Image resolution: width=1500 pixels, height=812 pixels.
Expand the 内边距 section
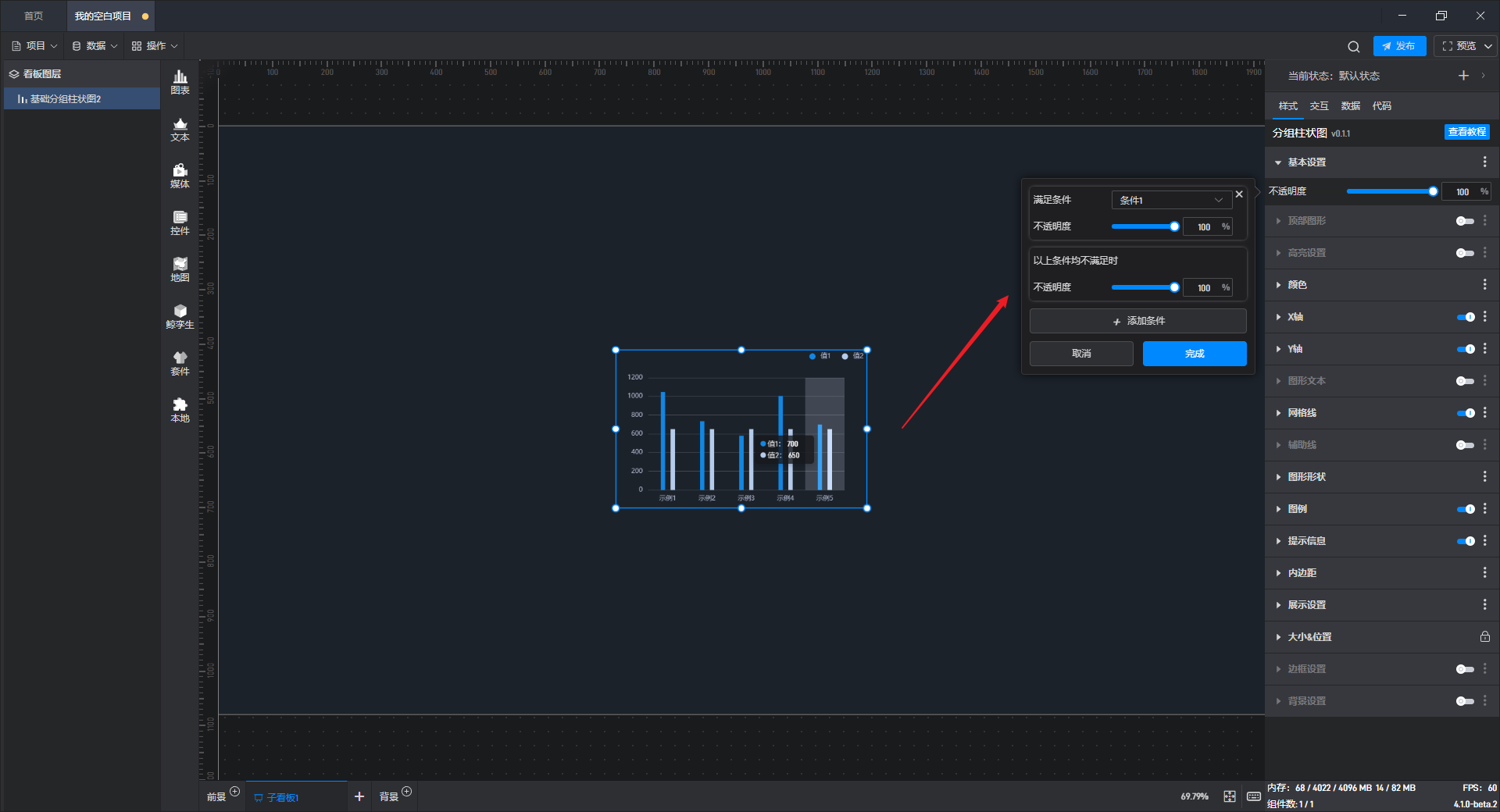1278,573
